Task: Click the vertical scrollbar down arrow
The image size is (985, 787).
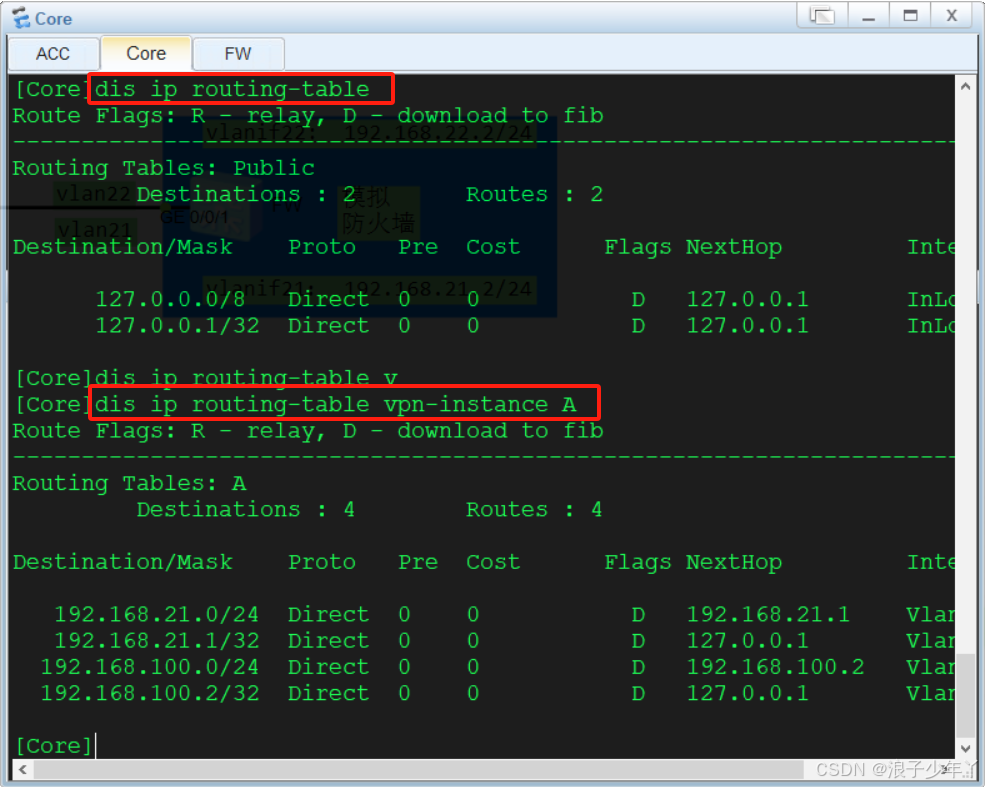Action: (x=966, y=749)
